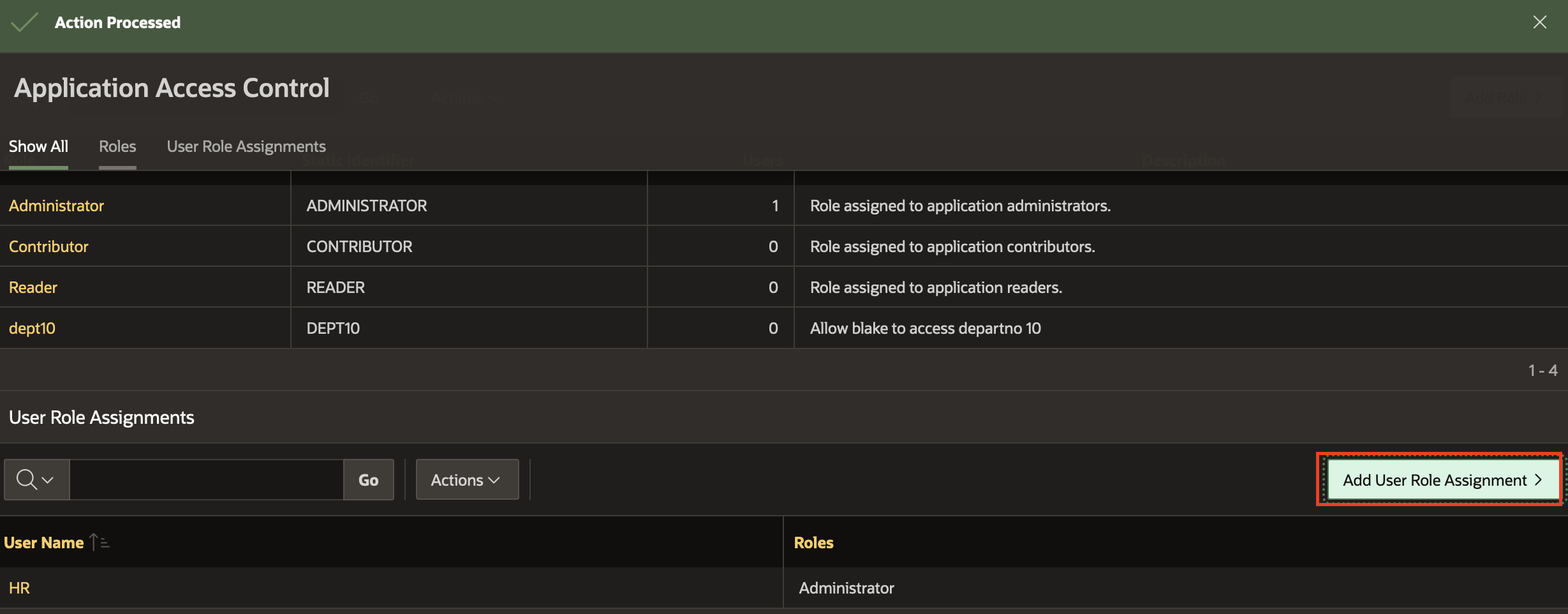Open the search options dropdown arrow
Screen dimensions: 1568x614
pyautogui.click(x=47, y=479)
